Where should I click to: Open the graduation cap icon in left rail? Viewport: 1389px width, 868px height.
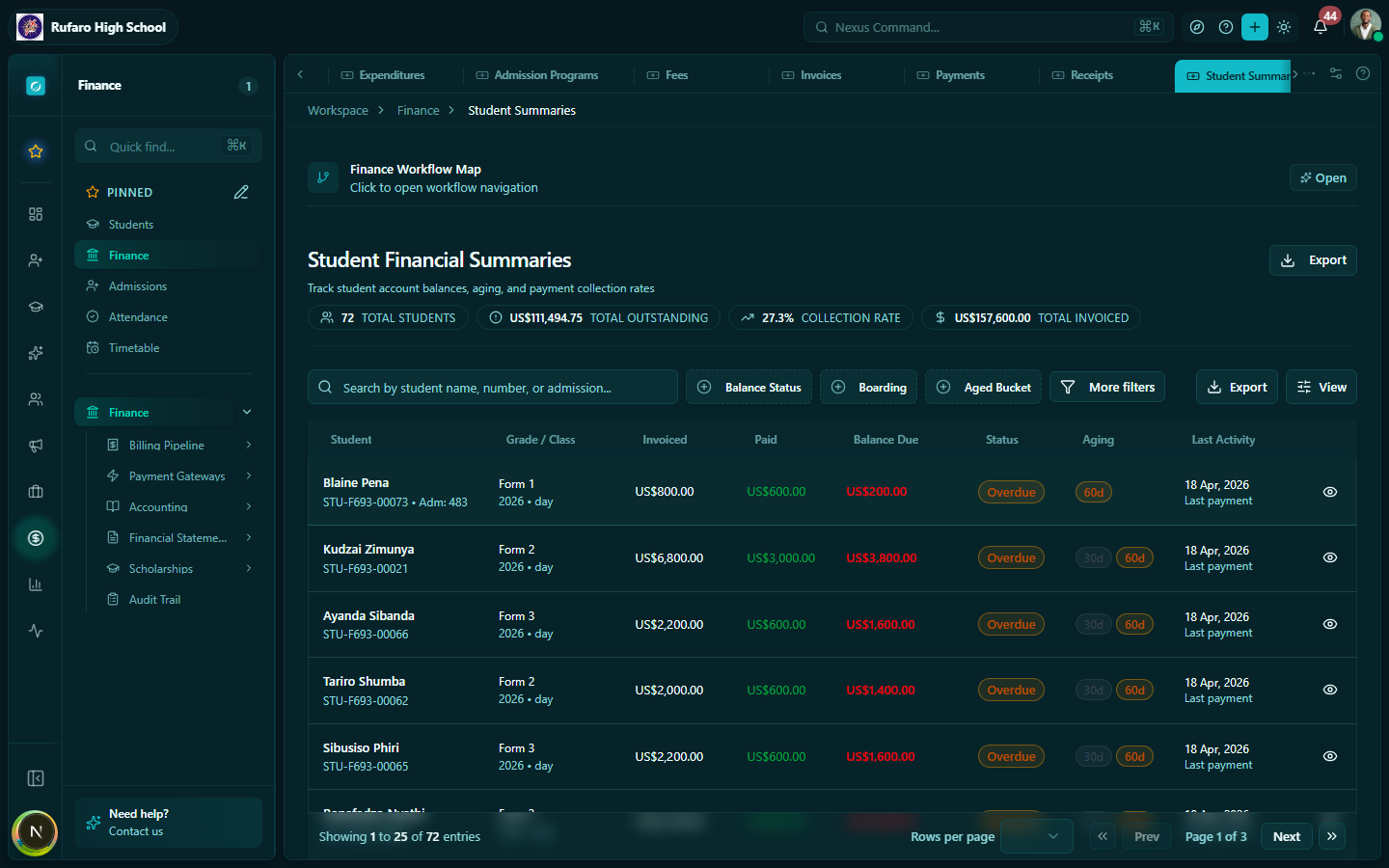point(36,307)
